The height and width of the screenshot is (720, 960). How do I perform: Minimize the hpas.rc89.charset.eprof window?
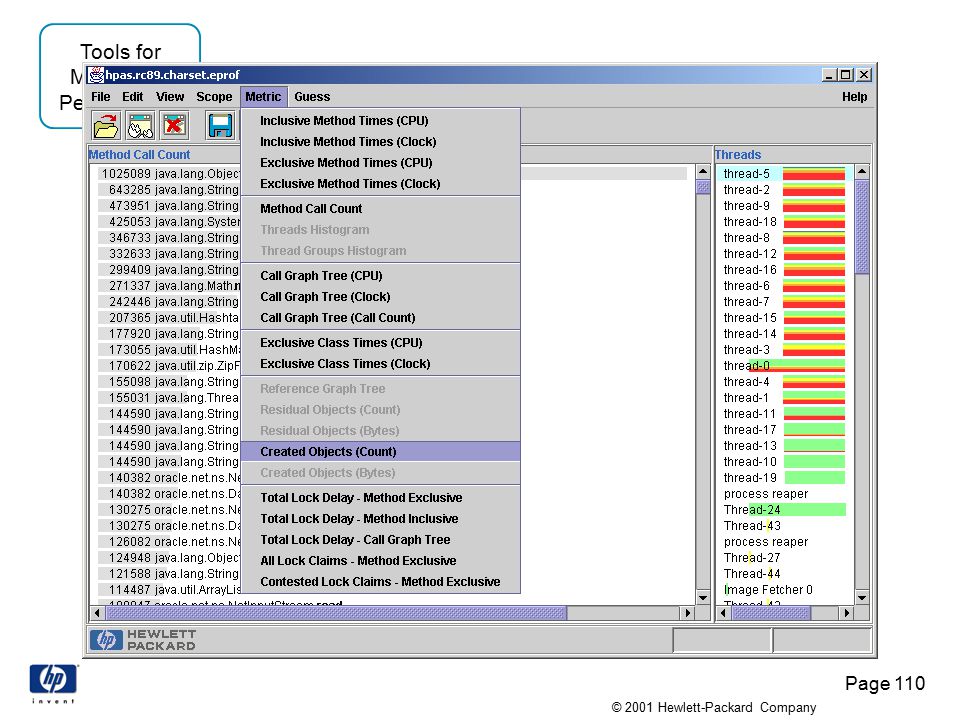pos(829,75)
